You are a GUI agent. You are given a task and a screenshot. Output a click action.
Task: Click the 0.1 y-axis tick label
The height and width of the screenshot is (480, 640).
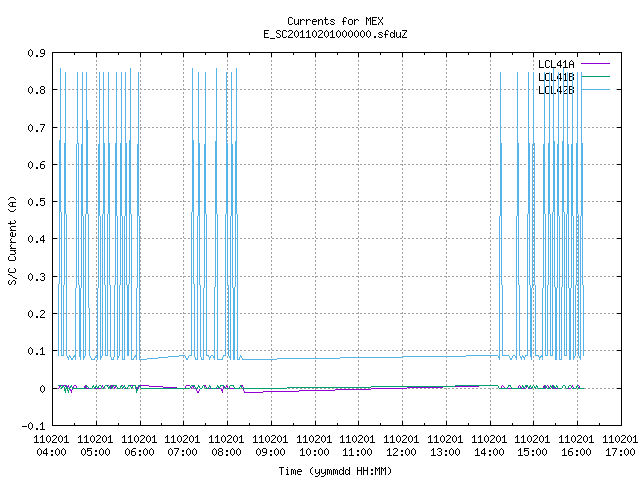pyautogui.click(x=36, y=351)
